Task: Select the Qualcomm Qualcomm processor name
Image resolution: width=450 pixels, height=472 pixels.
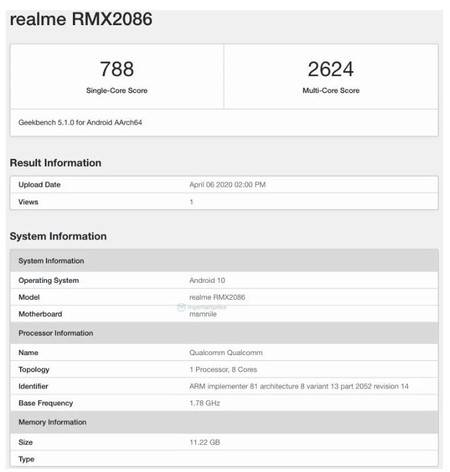Action: 226,352
